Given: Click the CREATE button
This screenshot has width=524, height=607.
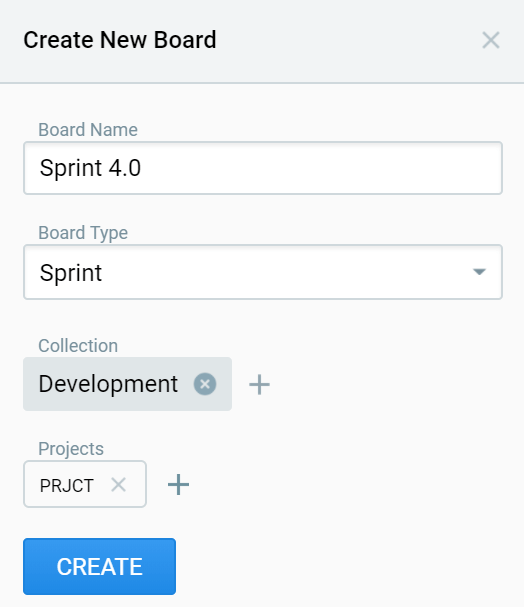Looking at the screenshot, I should [x=99, y=566].
